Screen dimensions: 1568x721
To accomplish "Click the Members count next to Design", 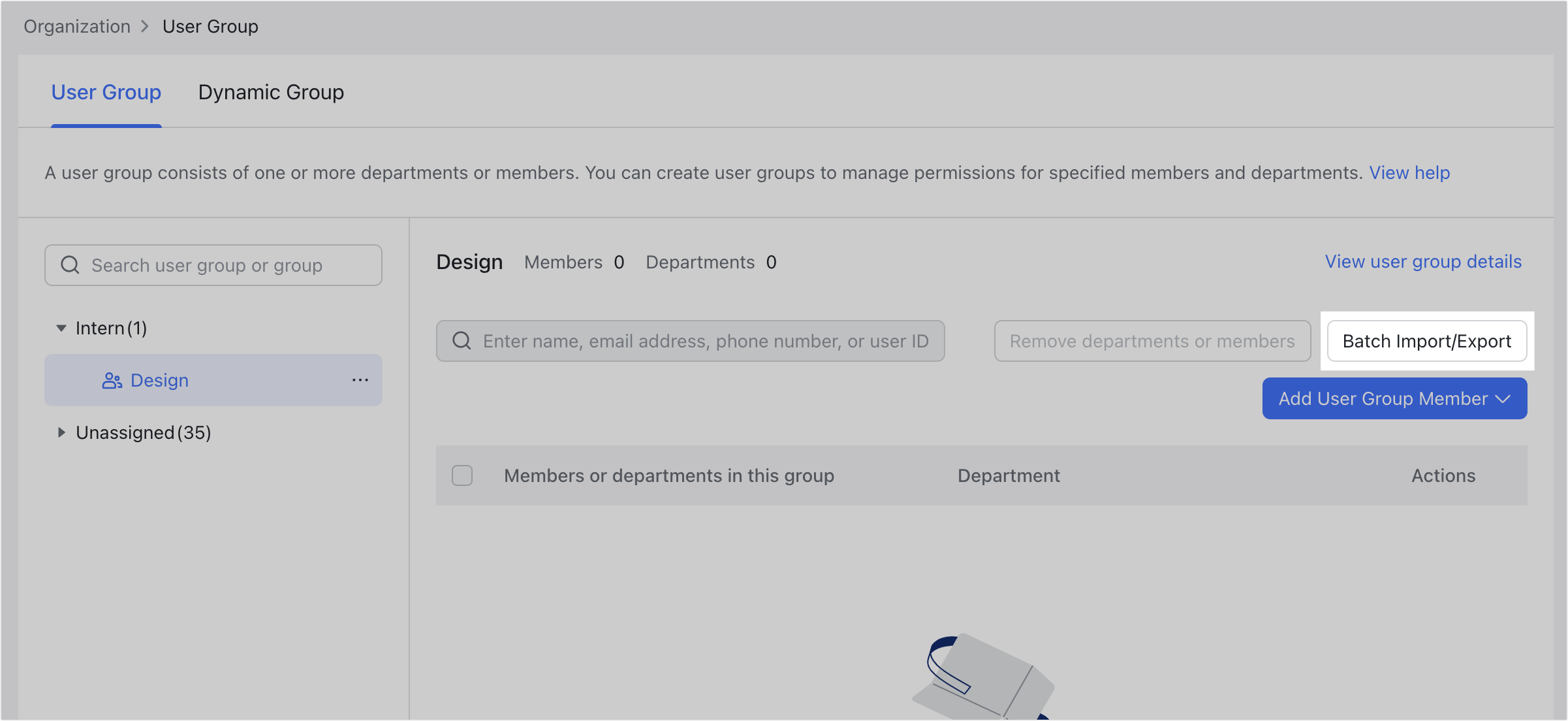I will coord(618,262).
